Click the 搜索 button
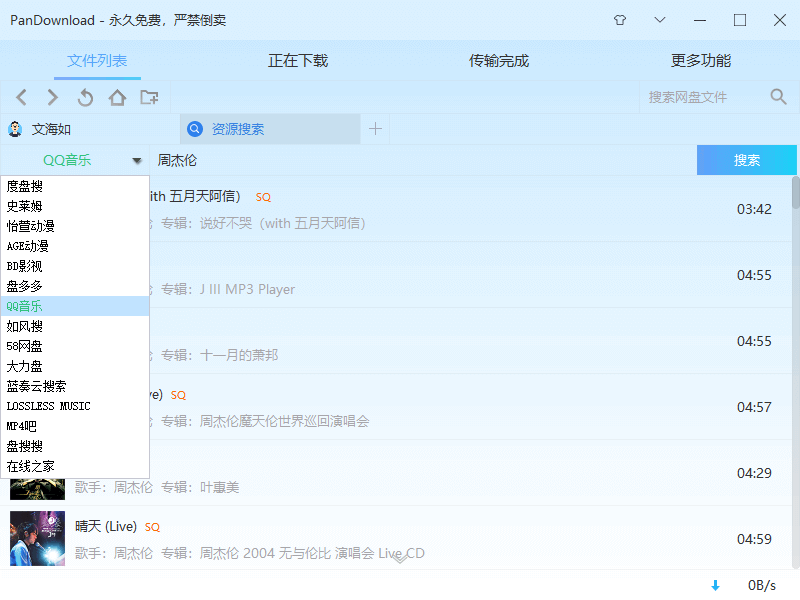800x600 pixels. [x=746, y=160]
